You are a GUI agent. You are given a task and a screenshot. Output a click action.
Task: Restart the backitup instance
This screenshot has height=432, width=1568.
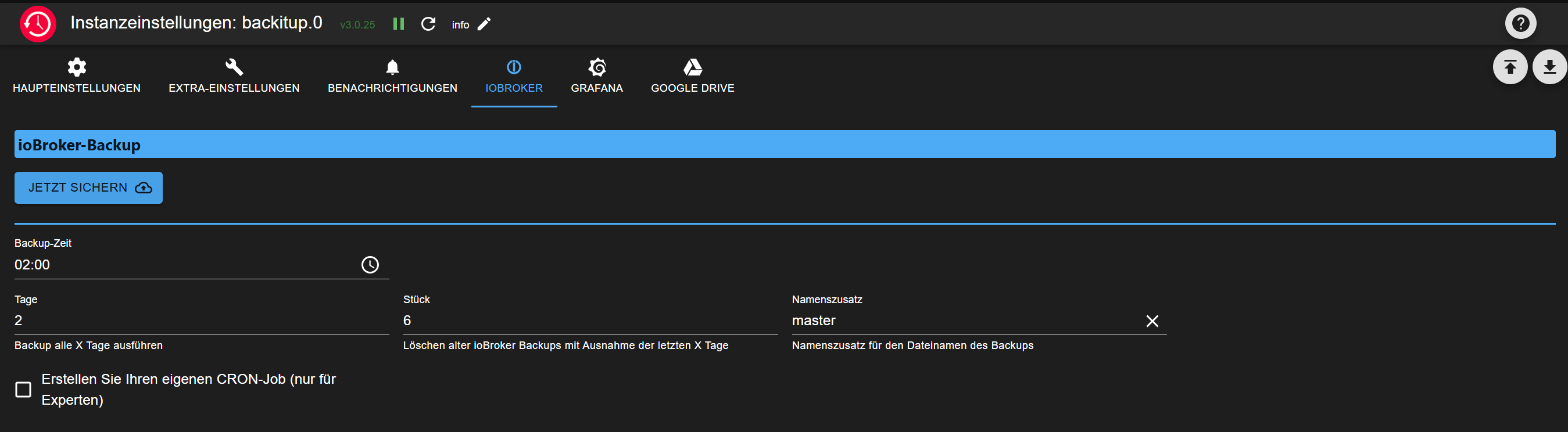[x=428, y=24]
